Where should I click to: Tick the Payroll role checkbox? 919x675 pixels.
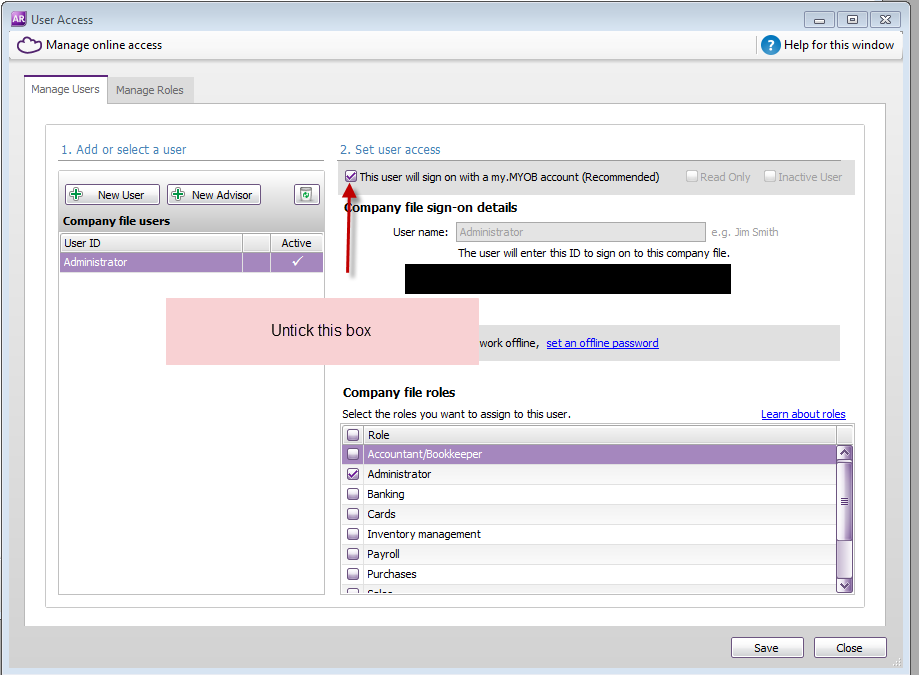coord(353,554)
